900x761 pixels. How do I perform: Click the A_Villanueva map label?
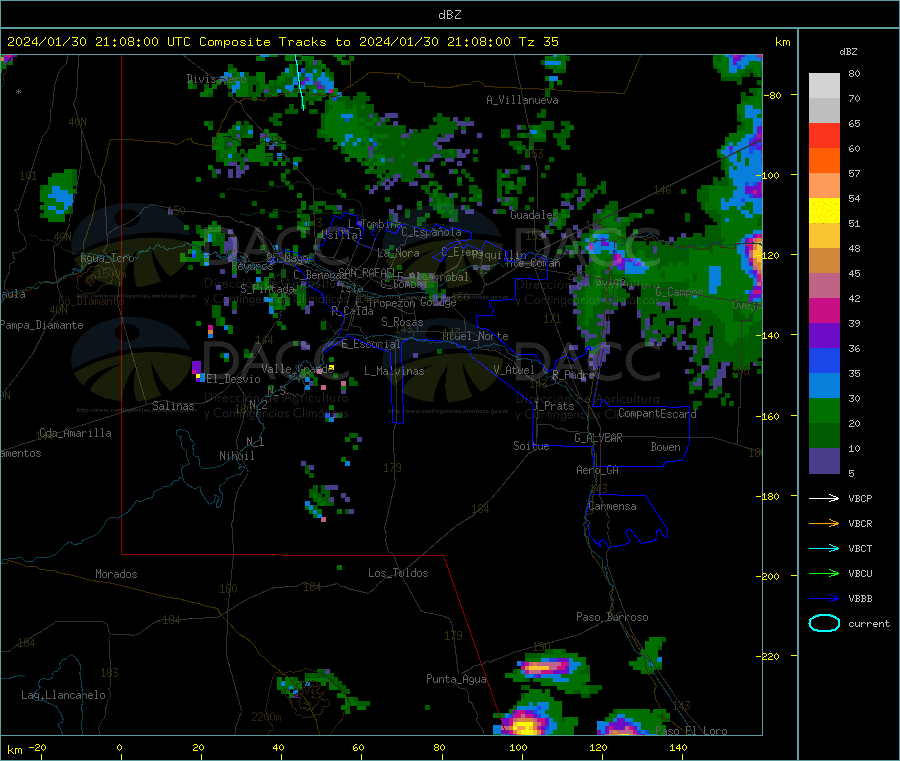click(x=522, y=100)
